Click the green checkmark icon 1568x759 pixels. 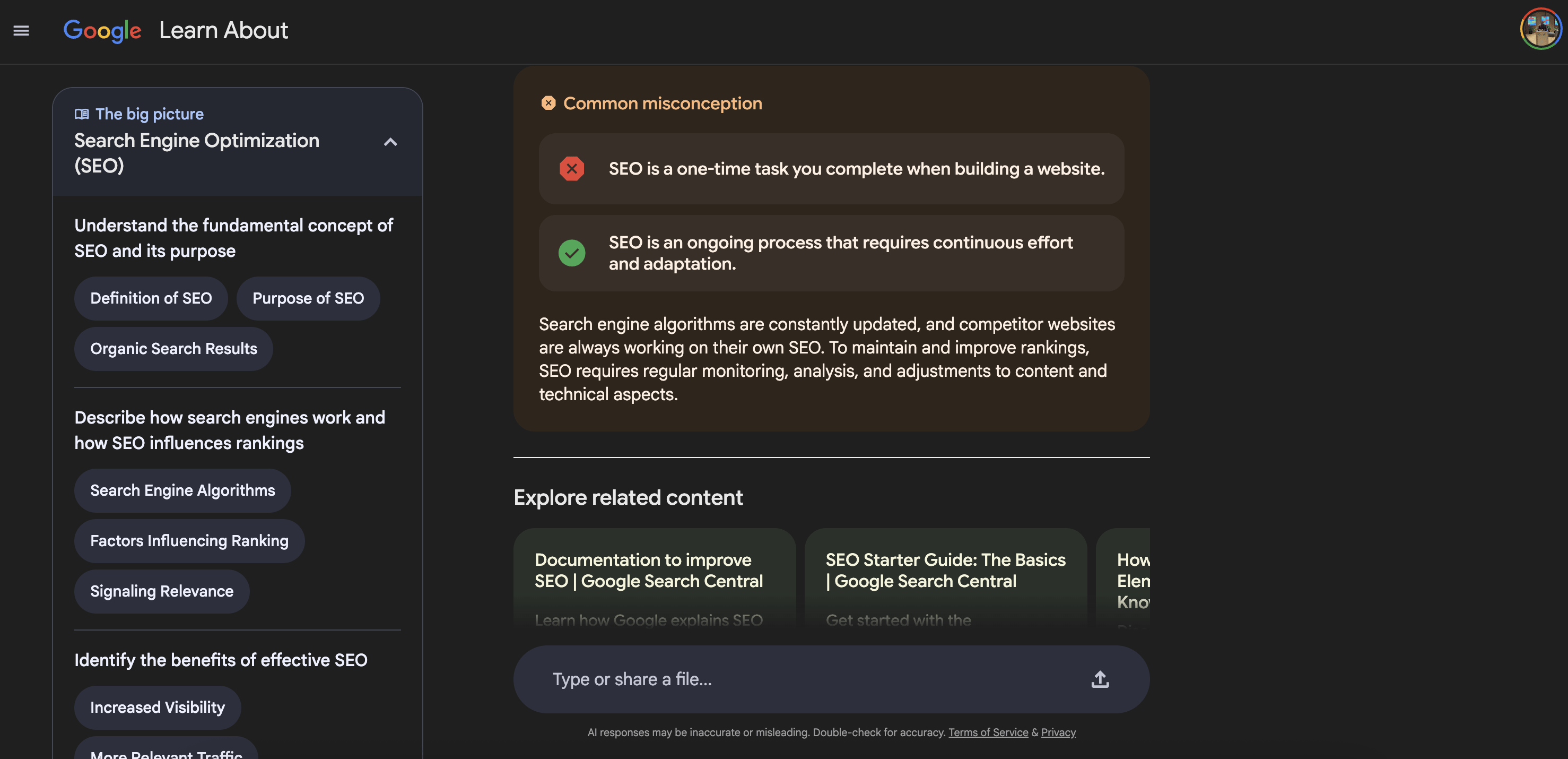[572, 253]
